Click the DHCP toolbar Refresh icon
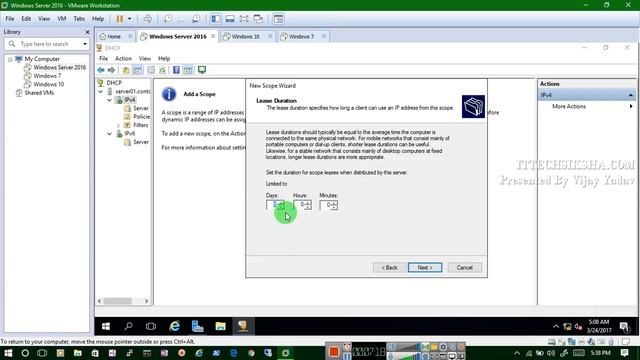The image size is (640, 360). click(162, 70)
